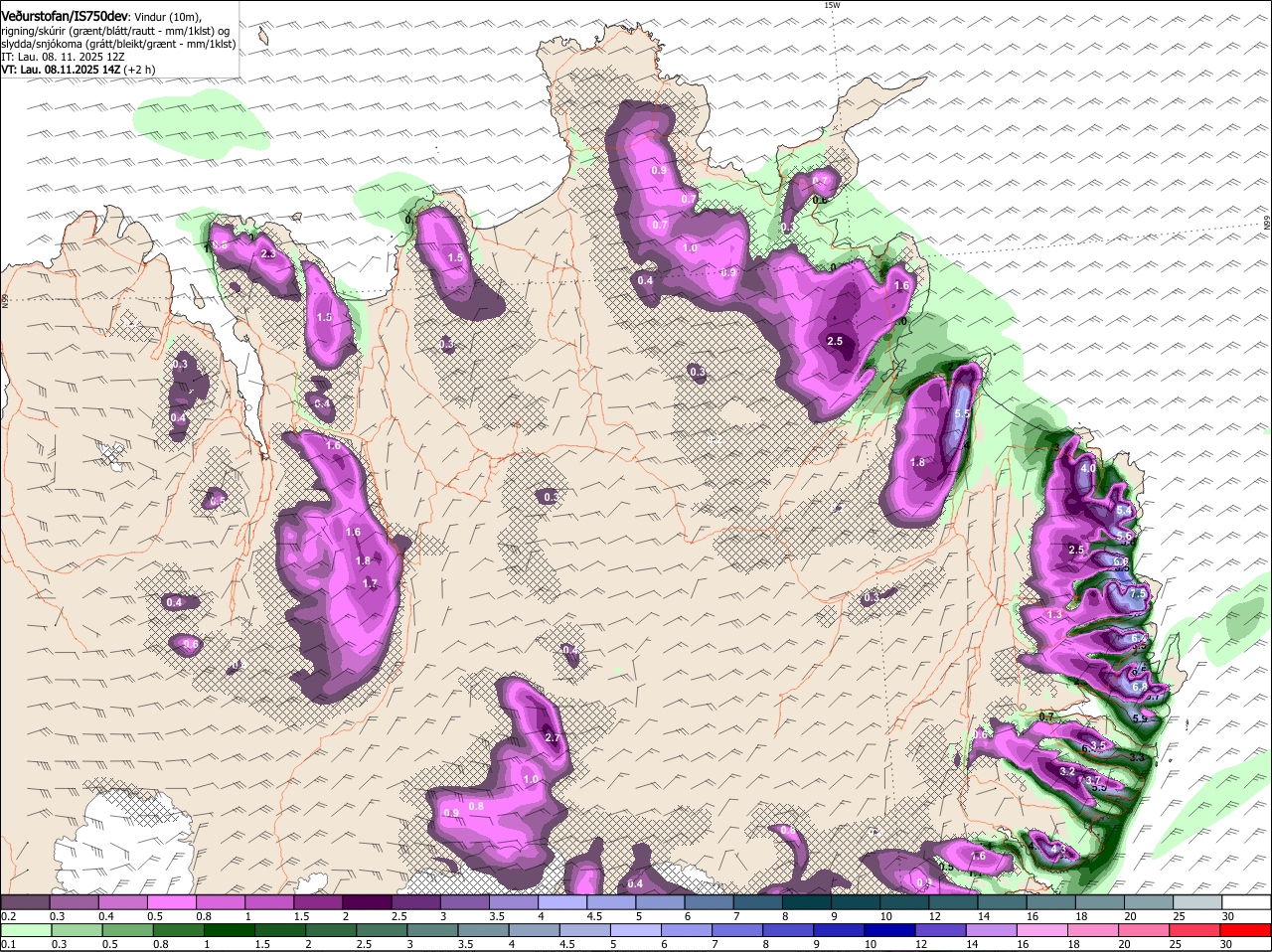
Task: Click the Veðurstofan/IS750dev title text
Action: pyautogui.click(x=65, y=17)
